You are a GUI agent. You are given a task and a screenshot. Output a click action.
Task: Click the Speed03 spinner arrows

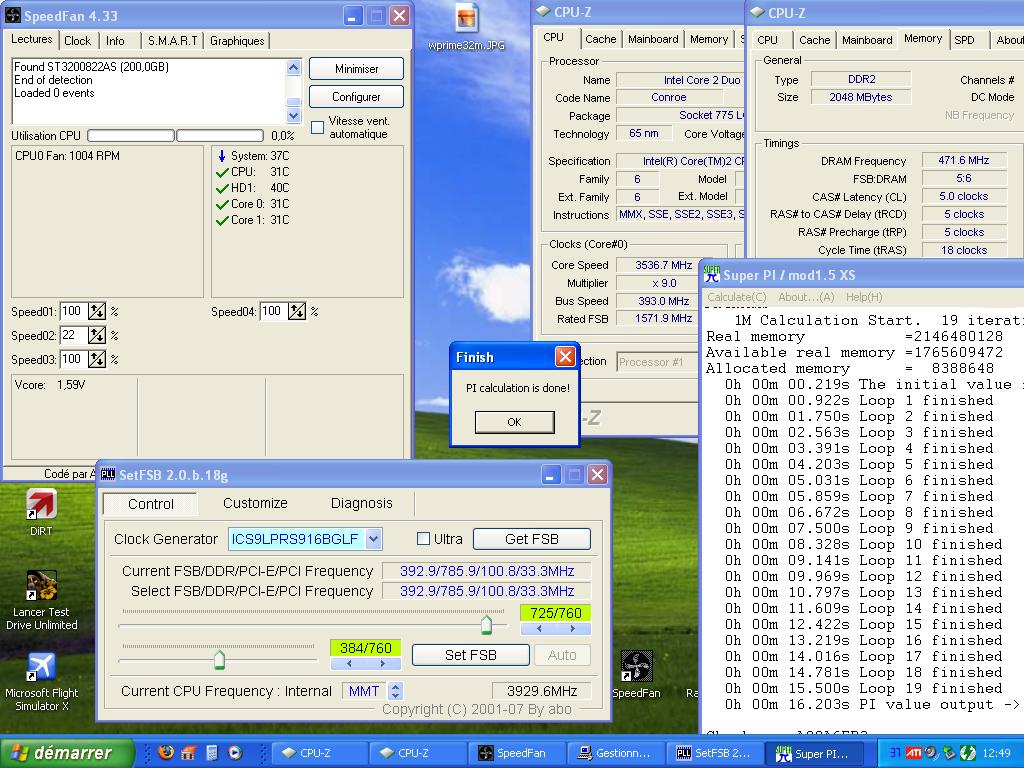click(97, 359)
